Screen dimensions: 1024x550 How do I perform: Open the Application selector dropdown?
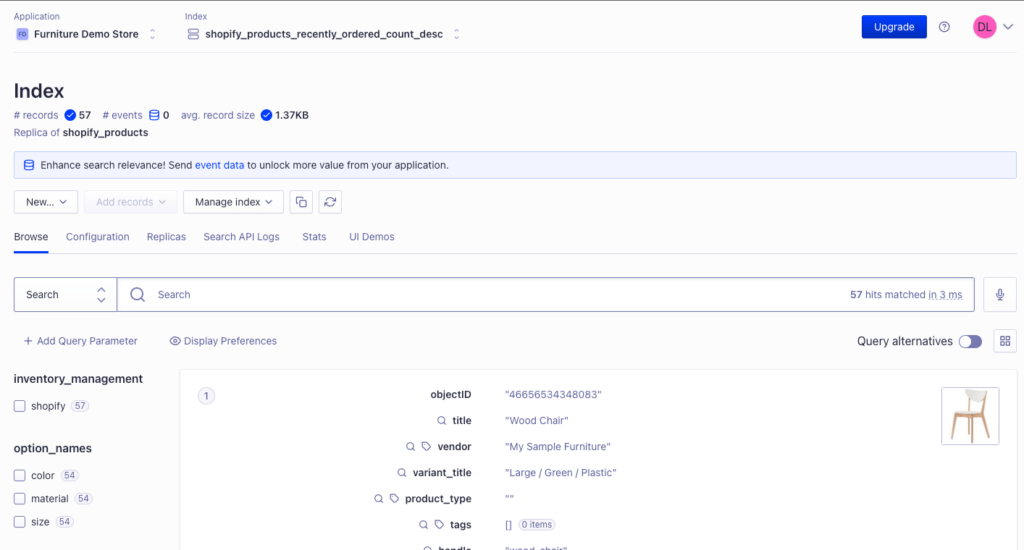click(x=86, y=34)
